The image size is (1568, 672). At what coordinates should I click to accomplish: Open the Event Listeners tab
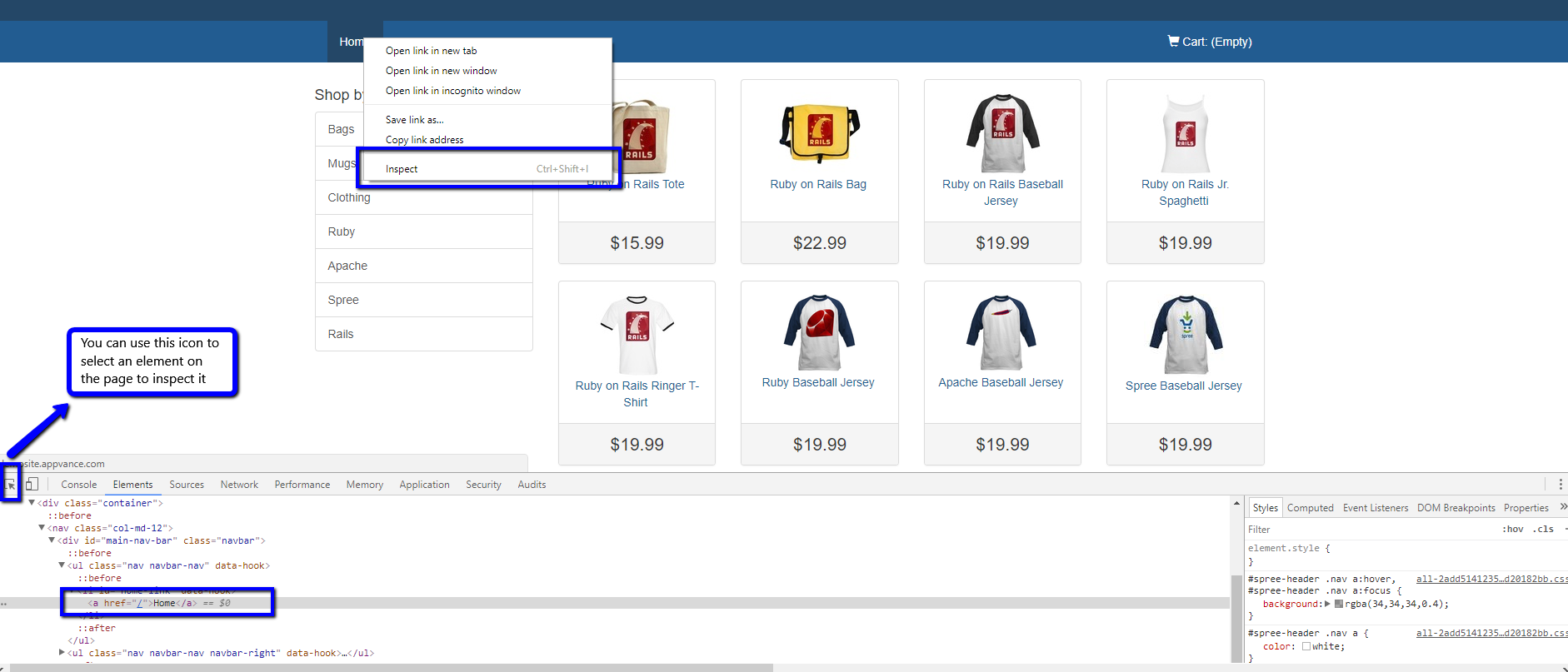coord(1376,508)
